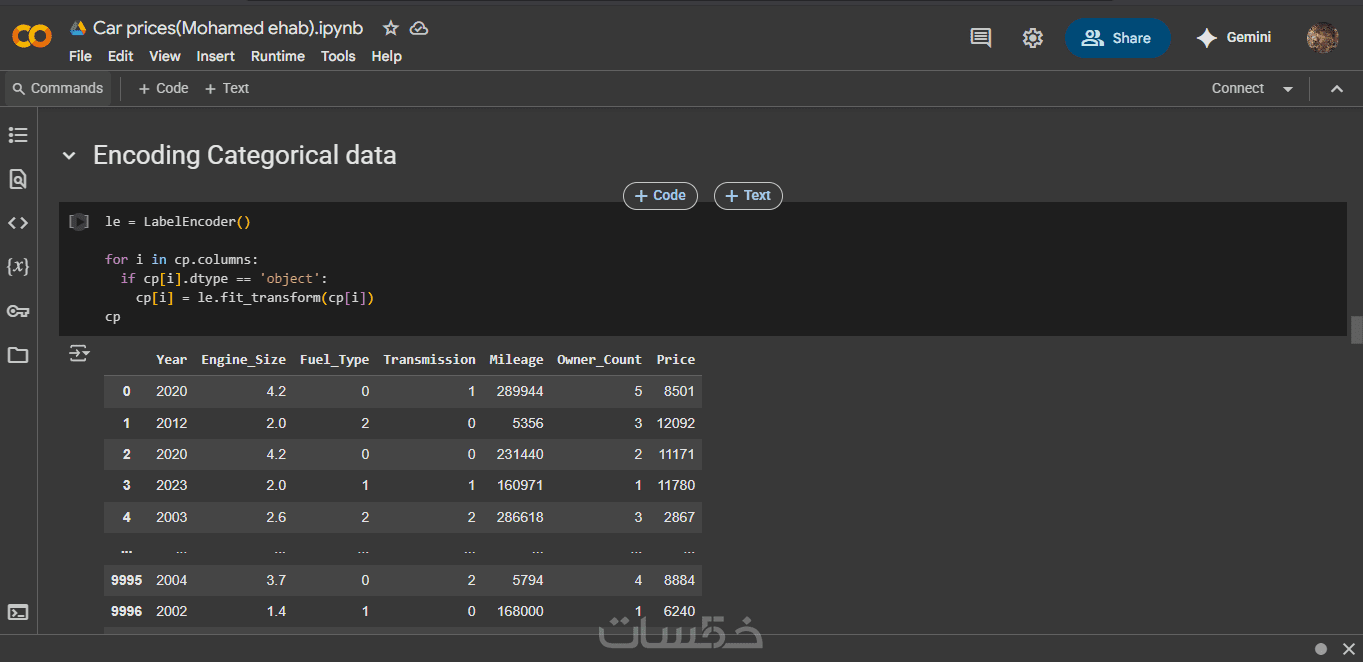This screenshot has height=662, width=1363.
Task: Open the Insert menu
Action: point(215,56)
